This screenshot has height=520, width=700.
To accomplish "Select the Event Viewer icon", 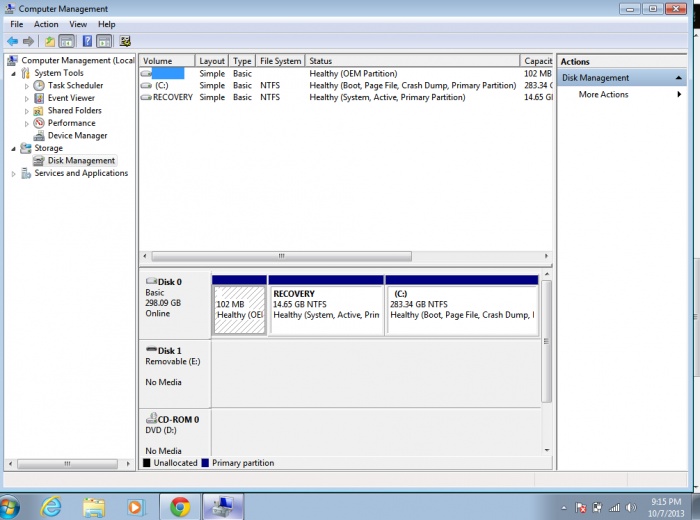I will point(39,98).
